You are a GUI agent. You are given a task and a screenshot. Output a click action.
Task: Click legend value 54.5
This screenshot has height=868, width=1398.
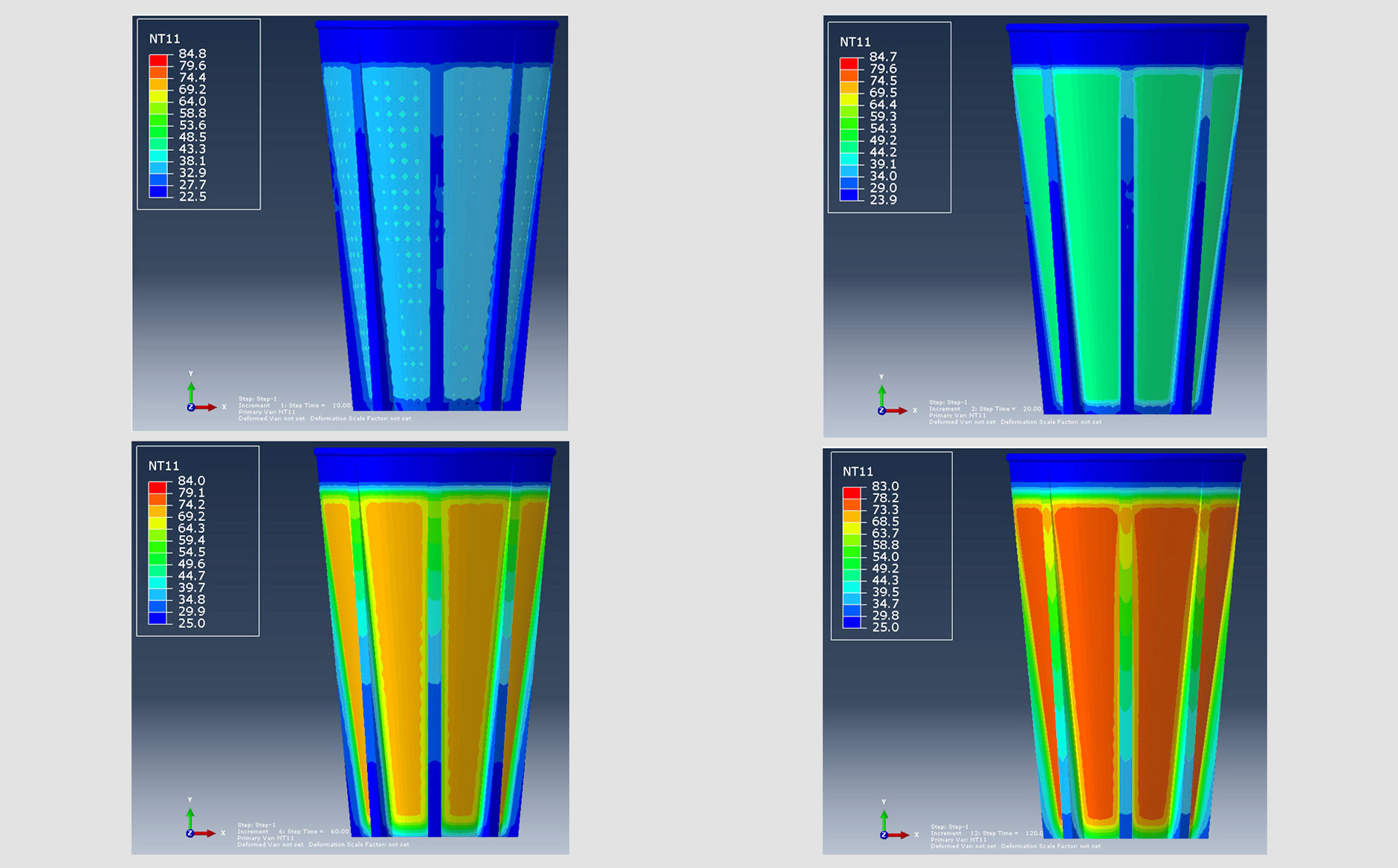point(192,552)
